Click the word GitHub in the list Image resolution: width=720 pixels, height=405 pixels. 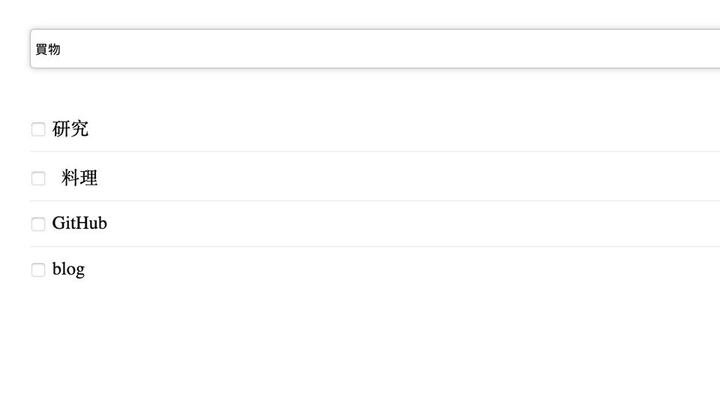coord(79,224)
